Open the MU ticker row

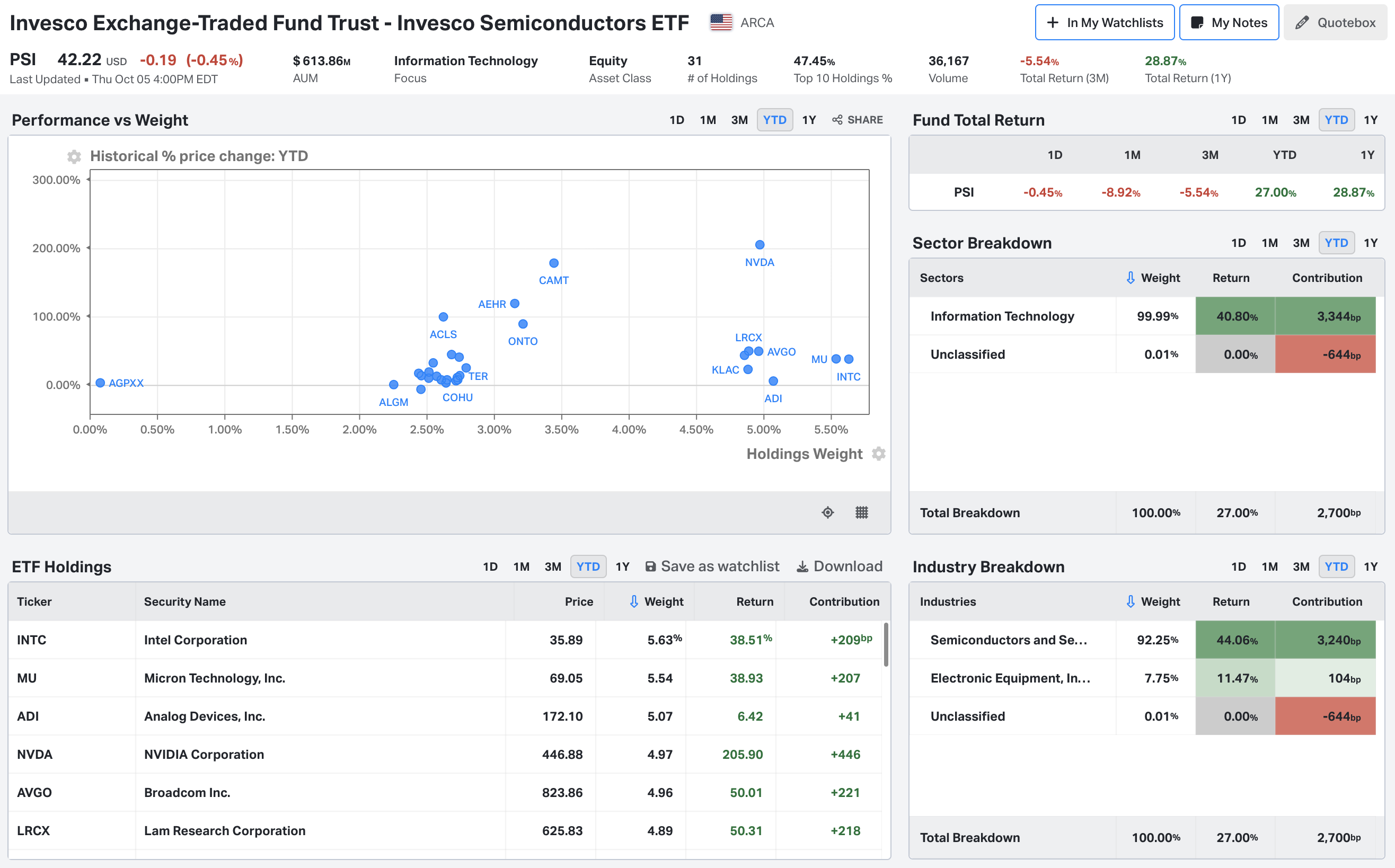click(x=445, y=678)
